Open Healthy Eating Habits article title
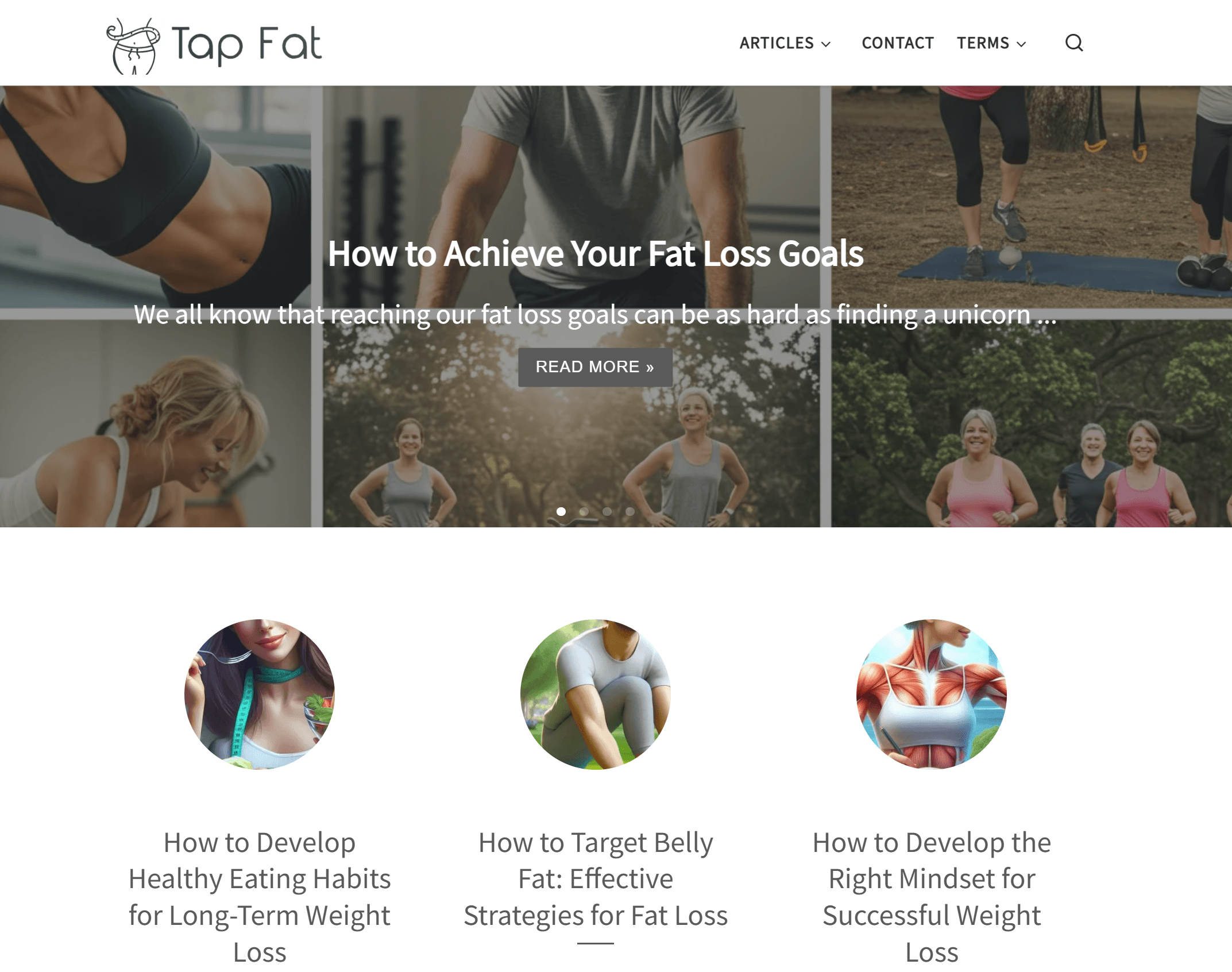 pos(260,897)
